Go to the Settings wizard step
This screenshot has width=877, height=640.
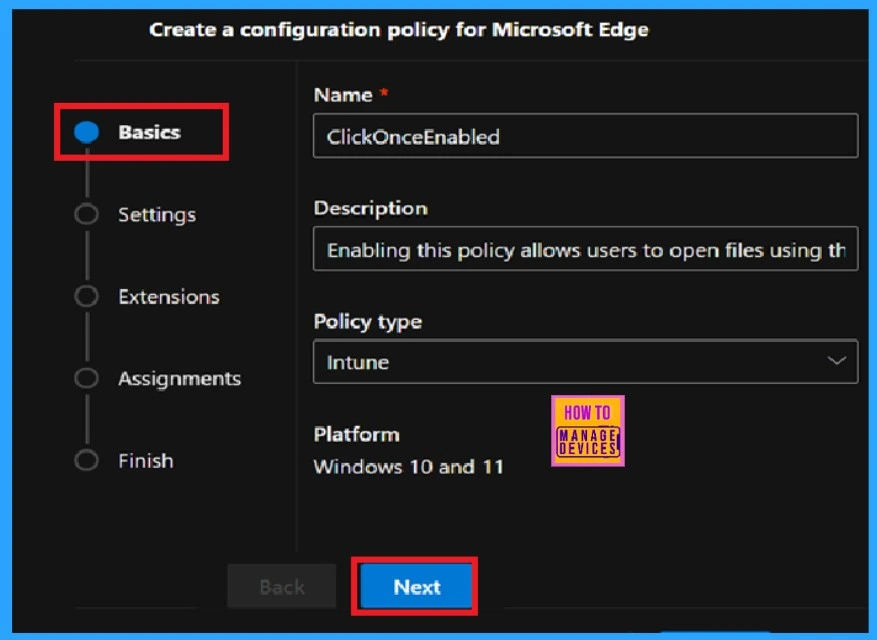pos(157,214)
